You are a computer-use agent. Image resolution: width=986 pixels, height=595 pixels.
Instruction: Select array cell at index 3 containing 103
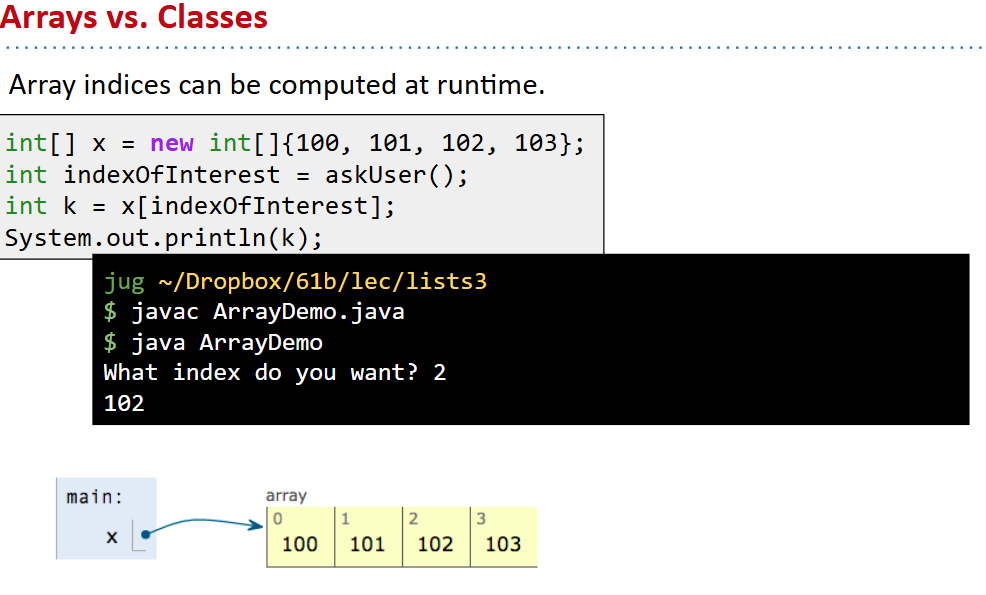[503, 538]
